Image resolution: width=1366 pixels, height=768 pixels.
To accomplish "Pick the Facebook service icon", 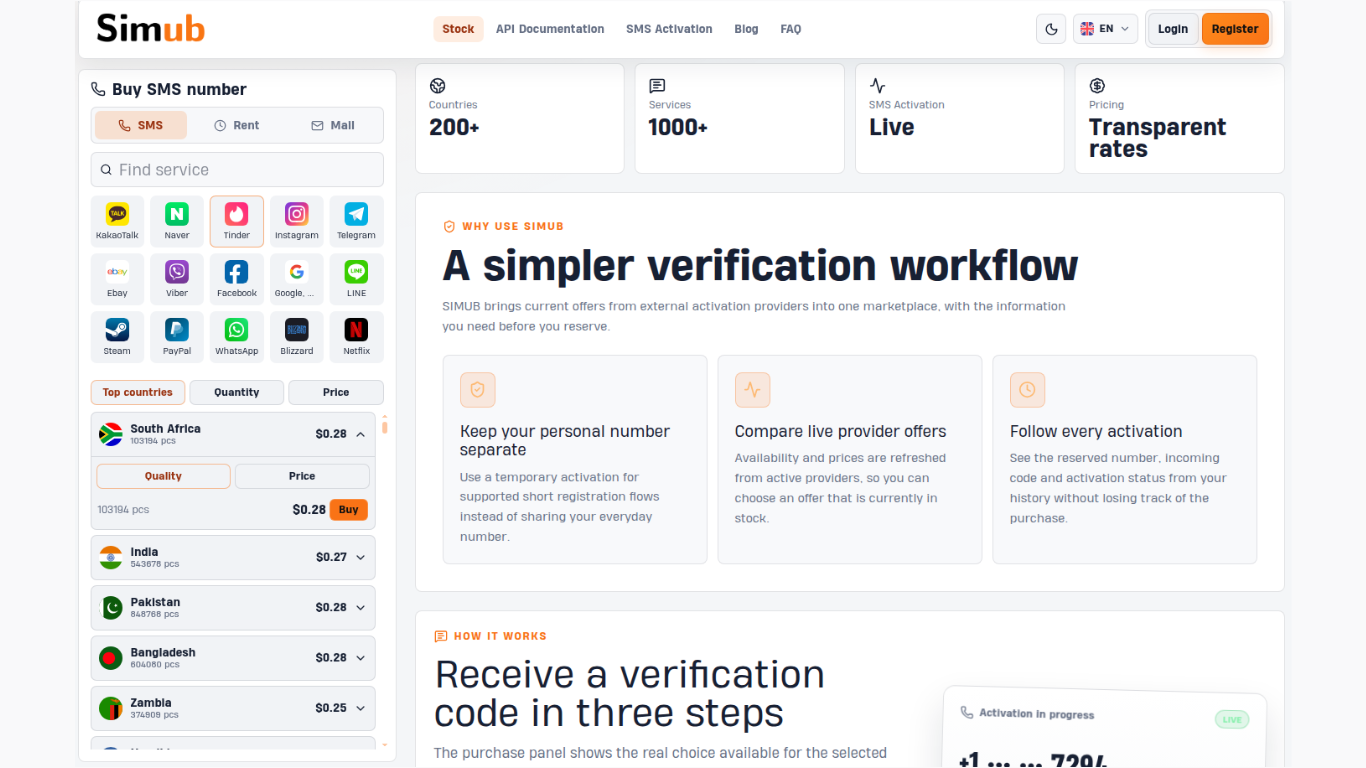I will tap(237, 279).
